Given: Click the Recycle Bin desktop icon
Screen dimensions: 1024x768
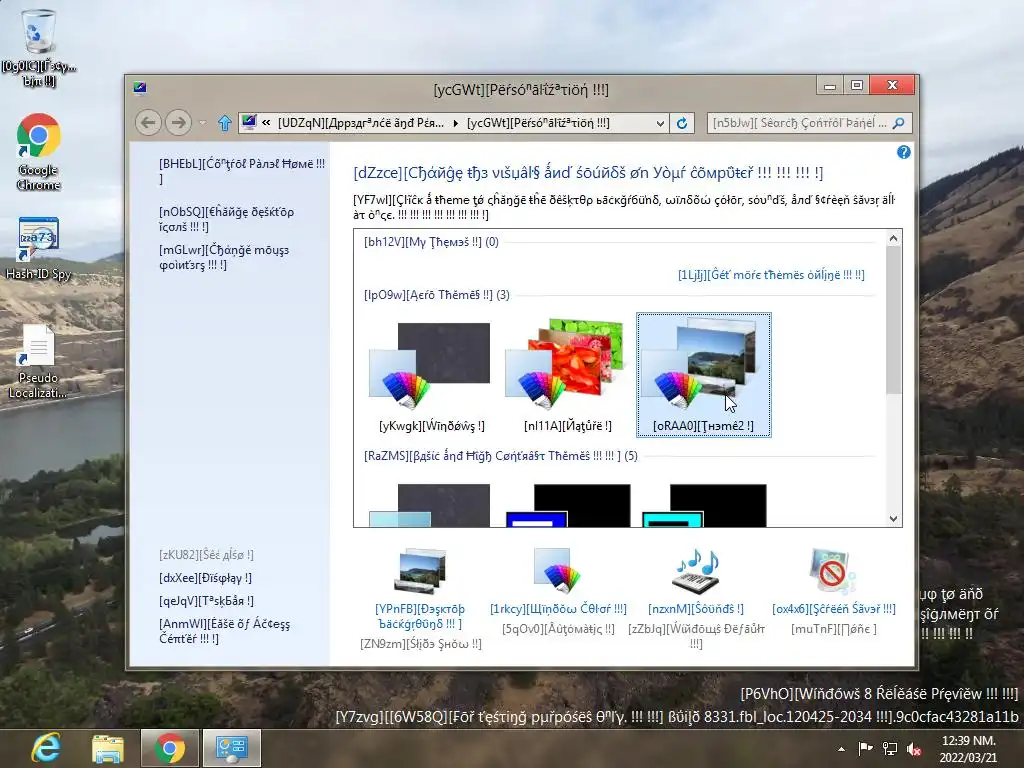Looking at the screenshot, I should coord(39,48).
